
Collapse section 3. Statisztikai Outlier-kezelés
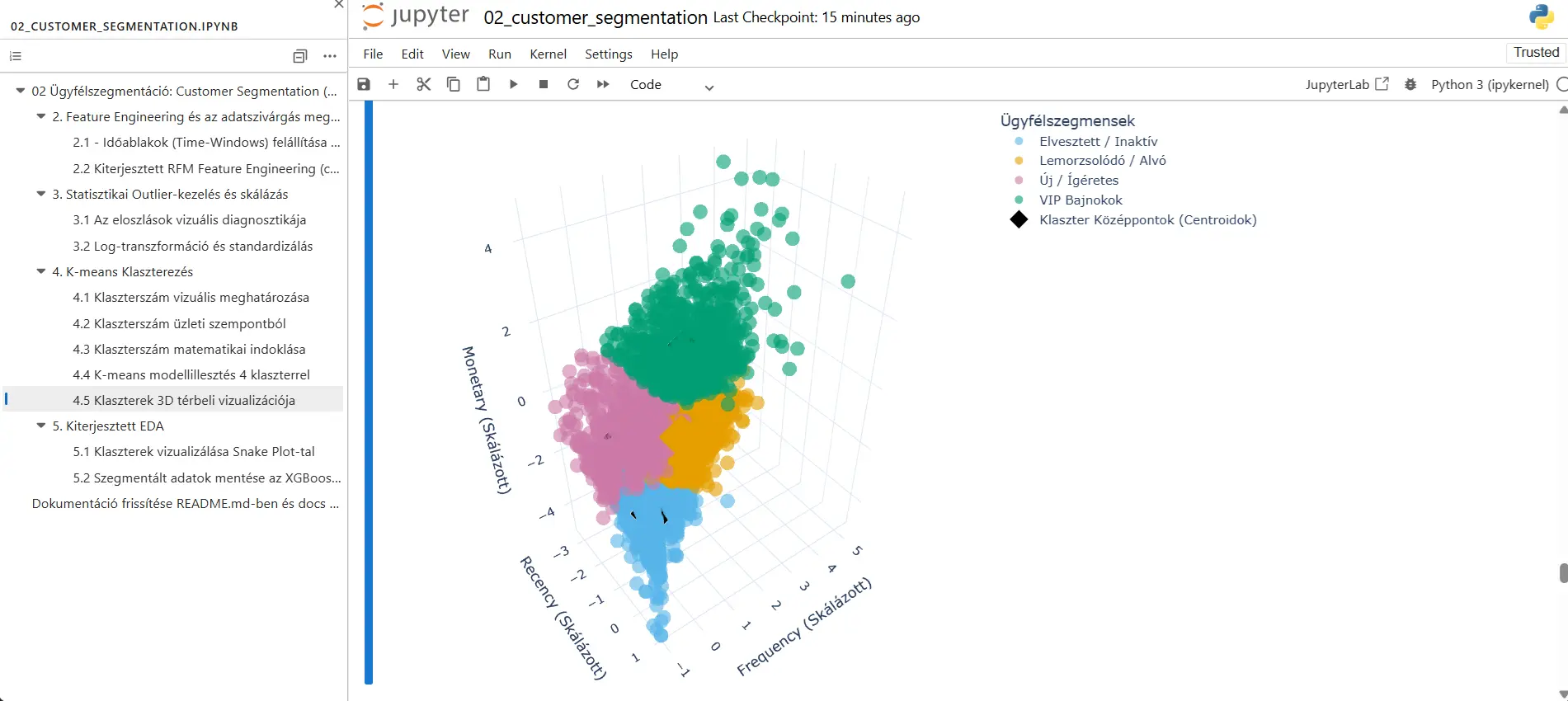41,194
